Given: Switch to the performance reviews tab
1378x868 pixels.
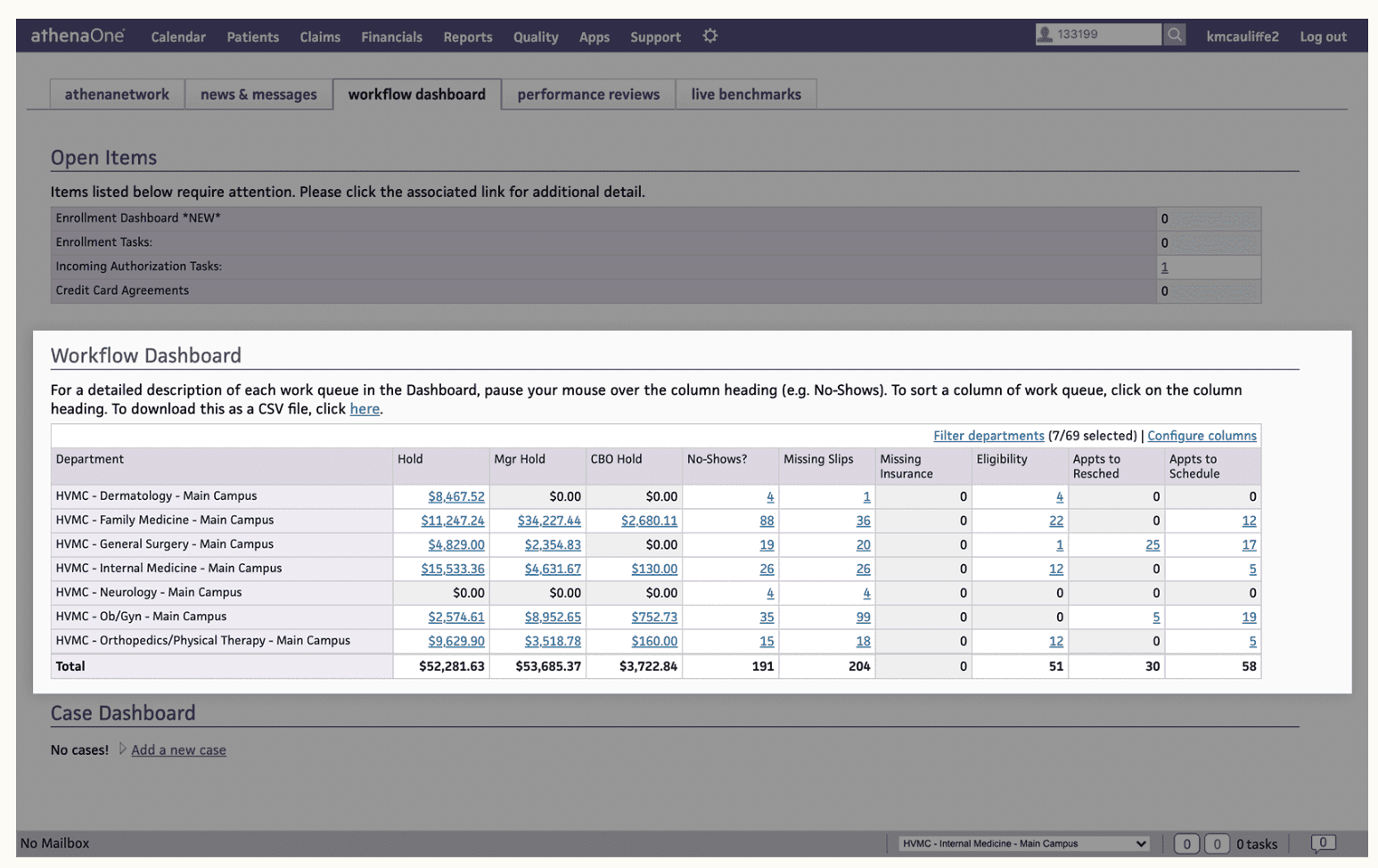Looking at the screenshot, I should coord(588,94).
